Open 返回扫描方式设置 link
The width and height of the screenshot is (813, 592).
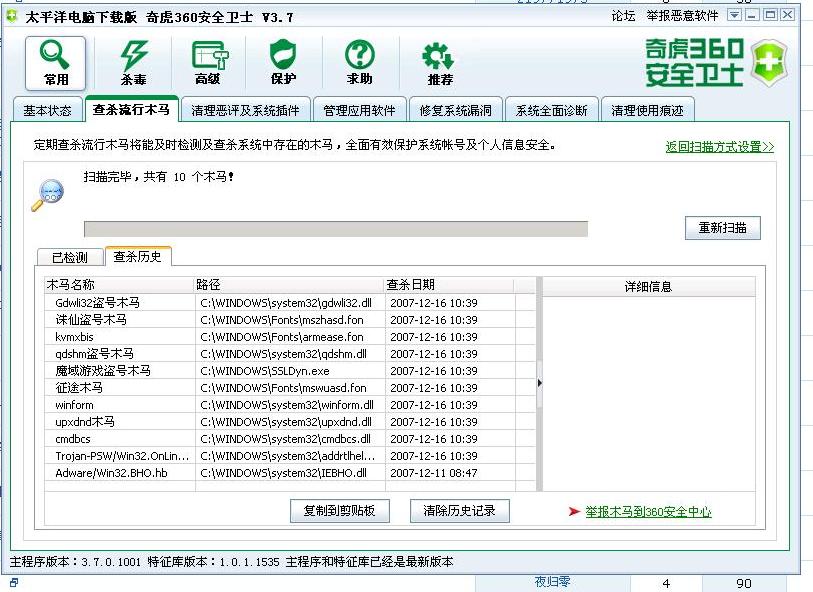coord(720,146)
